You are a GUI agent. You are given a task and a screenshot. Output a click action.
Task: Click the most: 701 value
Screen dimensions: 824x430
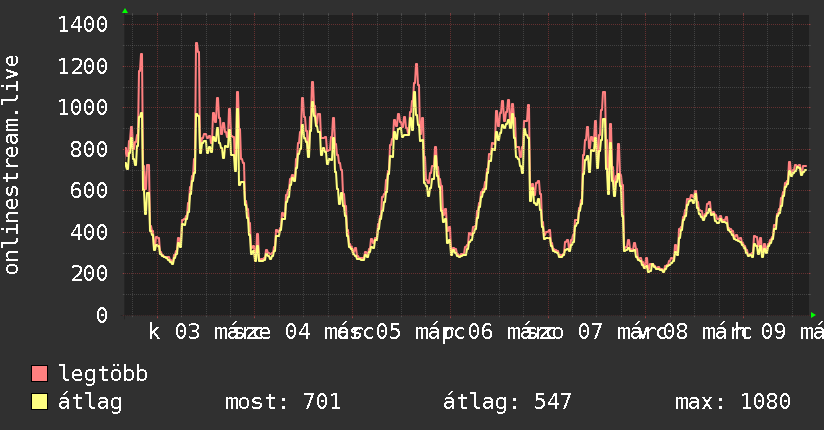click(x=283, y=402)
